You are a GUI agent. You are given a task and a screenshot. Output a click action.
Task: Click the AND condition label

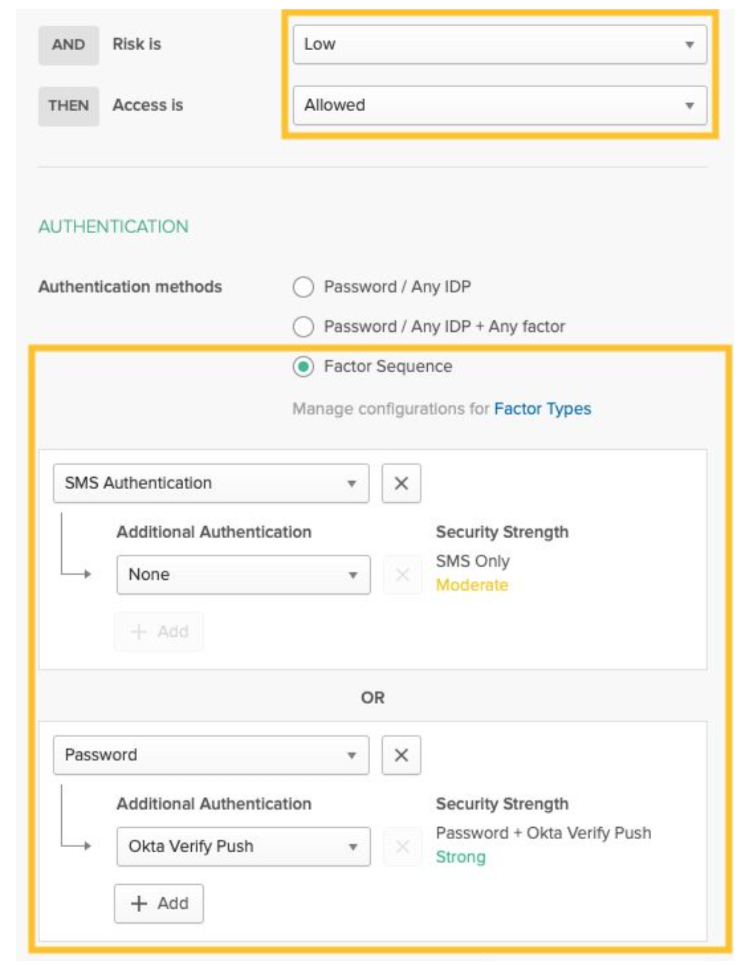point(68,45)
